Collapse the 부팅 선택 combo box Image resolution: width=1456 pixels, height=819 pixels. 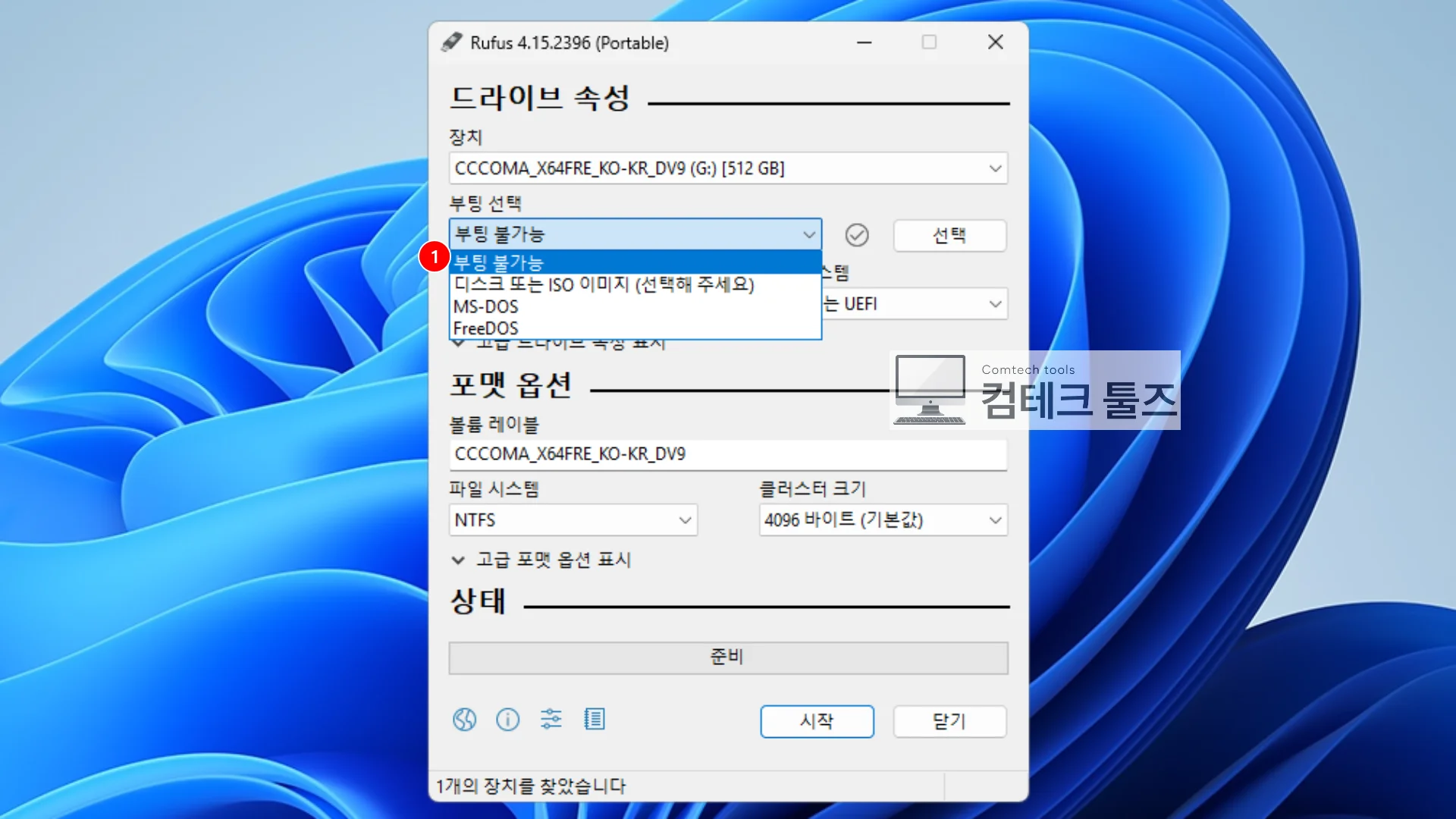(x=635, y=234)
